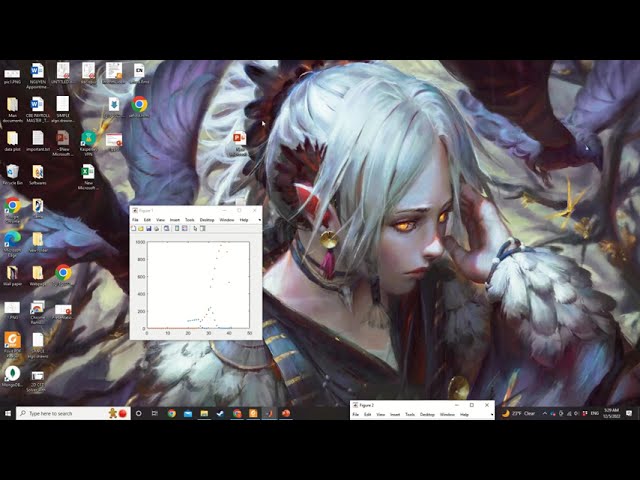640x480 pixels.
Task: Click the ENG language indicator
Action: (595, 413)
